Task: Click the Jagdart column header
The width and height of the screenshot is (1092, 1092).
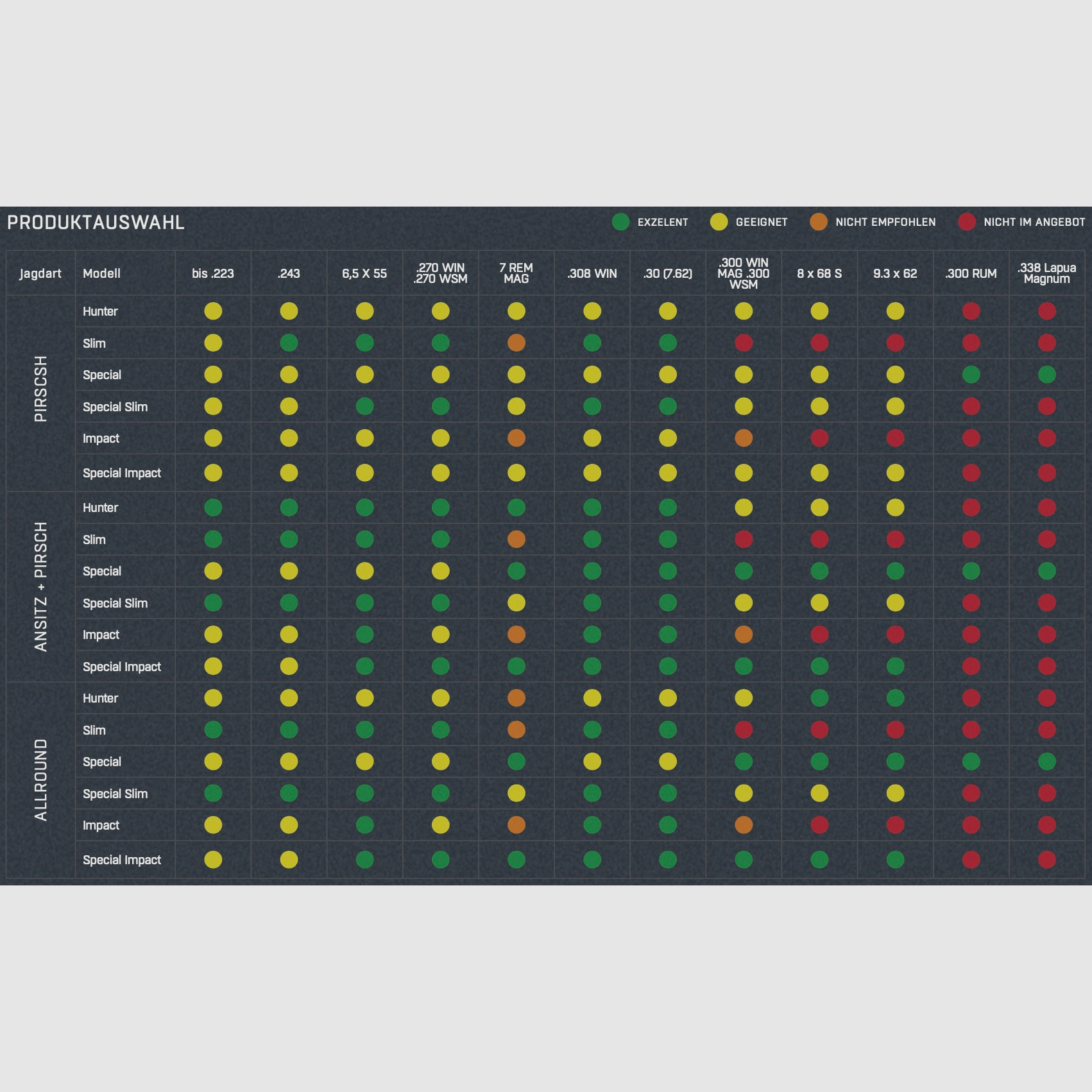Action: [x=40, y=273]
